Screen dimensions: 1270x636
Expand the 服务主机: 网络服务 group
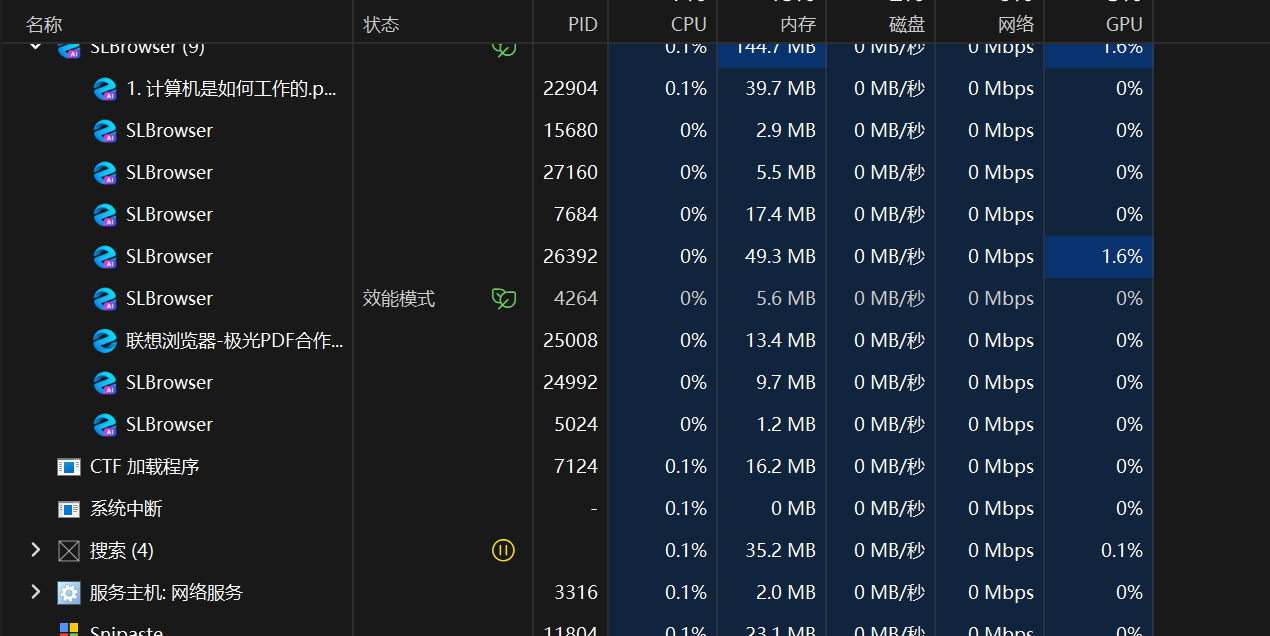(35, 592)
